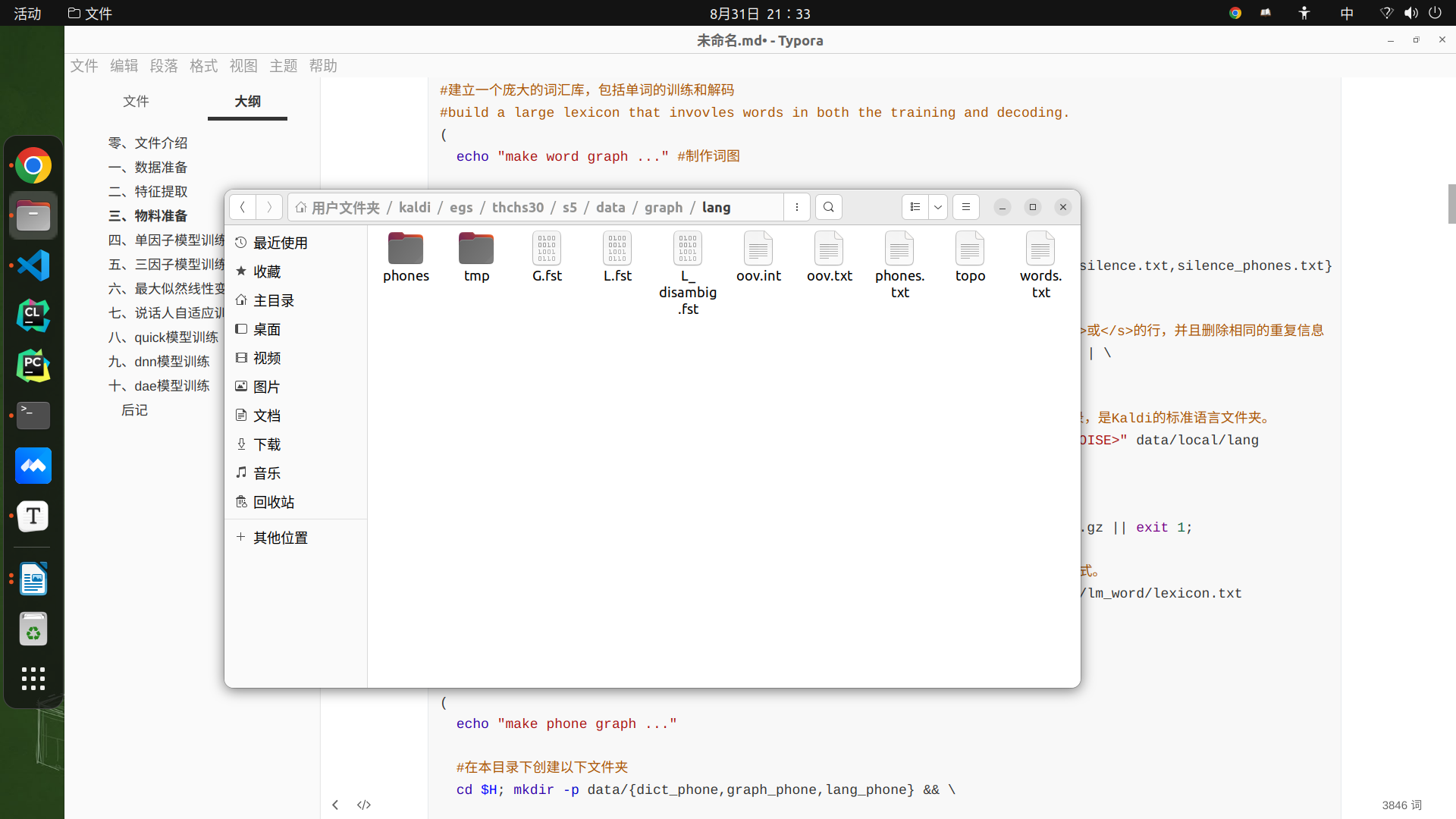Image resolution: width=1456 pixels, height=819 pixels.
Task: Go to 主目录 home folder
Action: tap(296, 300)
